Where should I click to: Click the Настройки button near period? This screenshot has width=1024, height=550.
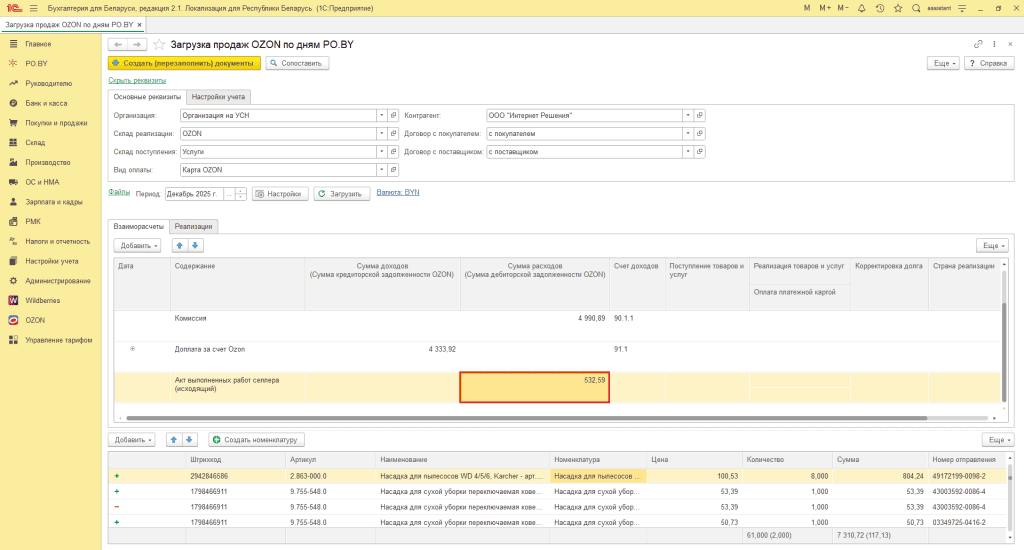(x=280, y=194)
